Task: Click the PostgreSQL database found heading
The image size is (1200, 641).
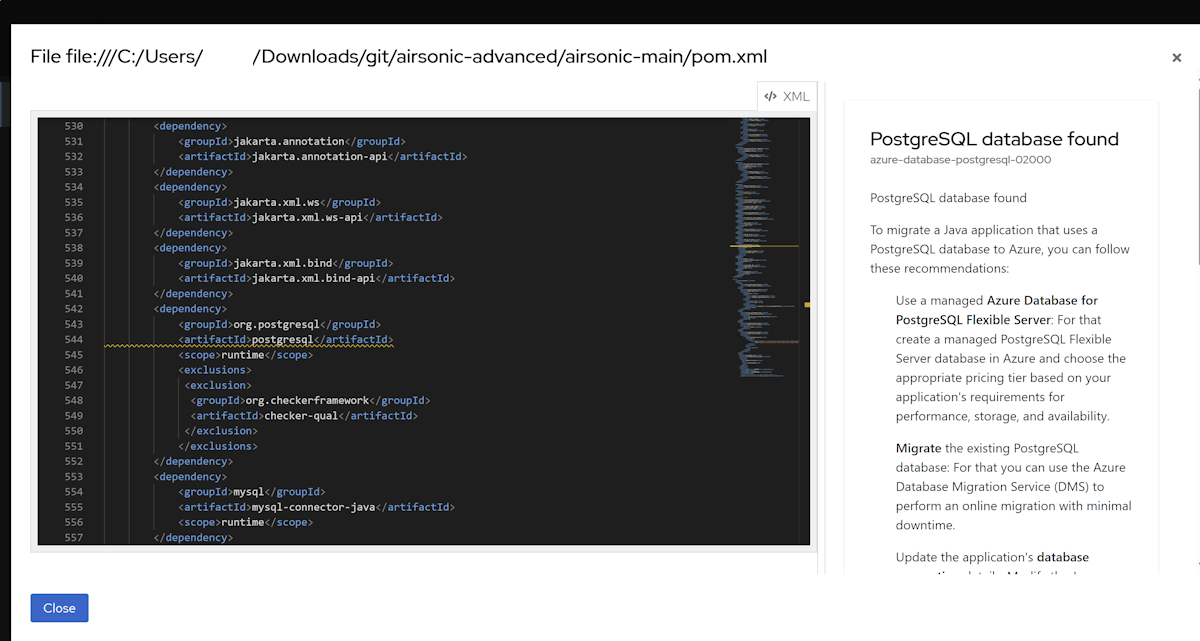Action: point(994,139)
